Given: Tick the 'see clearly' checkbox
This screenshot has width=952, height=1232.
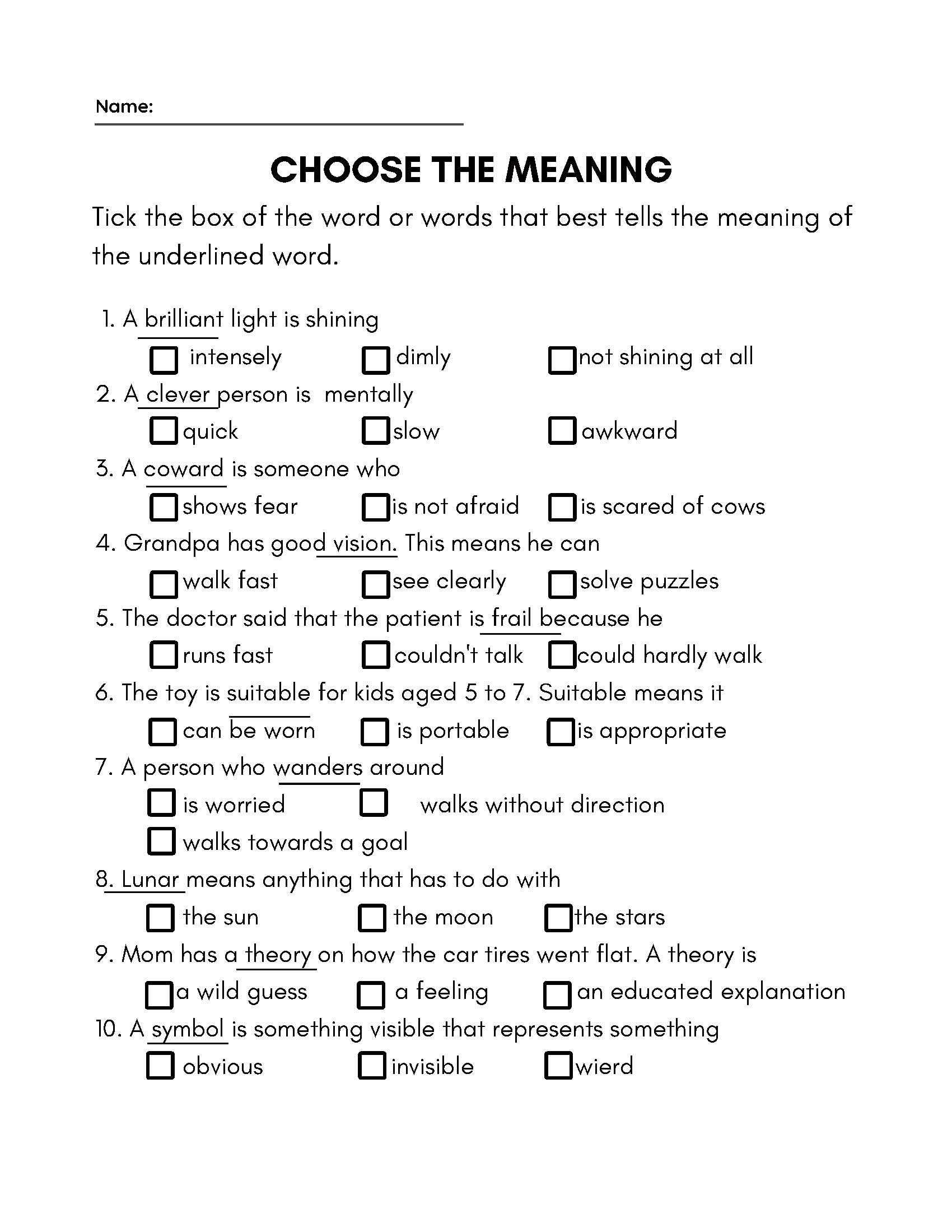Looking at the screenshot, I should coord(376,583).
